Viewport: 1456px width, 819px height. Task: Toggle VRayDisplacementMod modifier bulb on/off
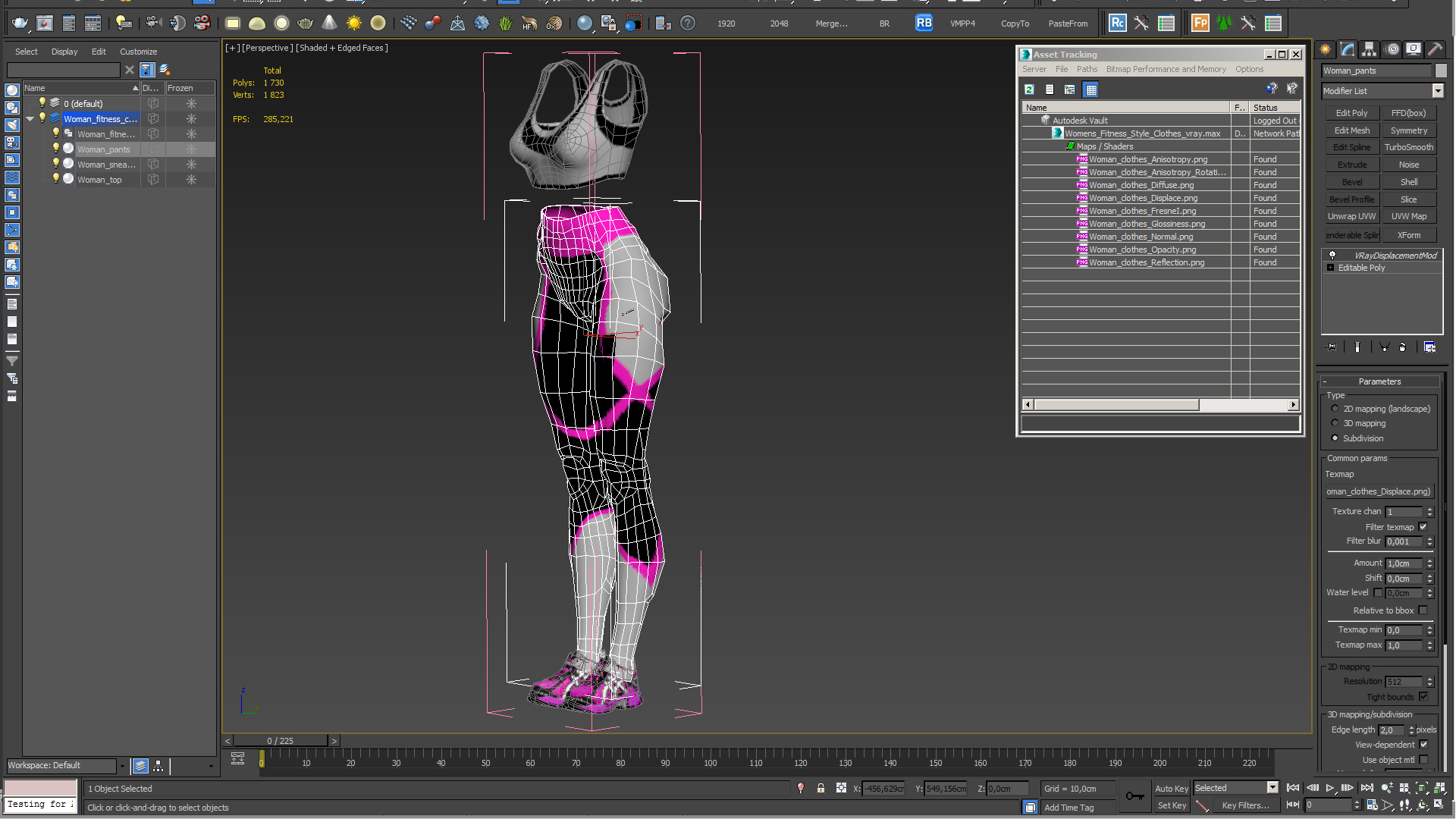[x=1332, y=256]
